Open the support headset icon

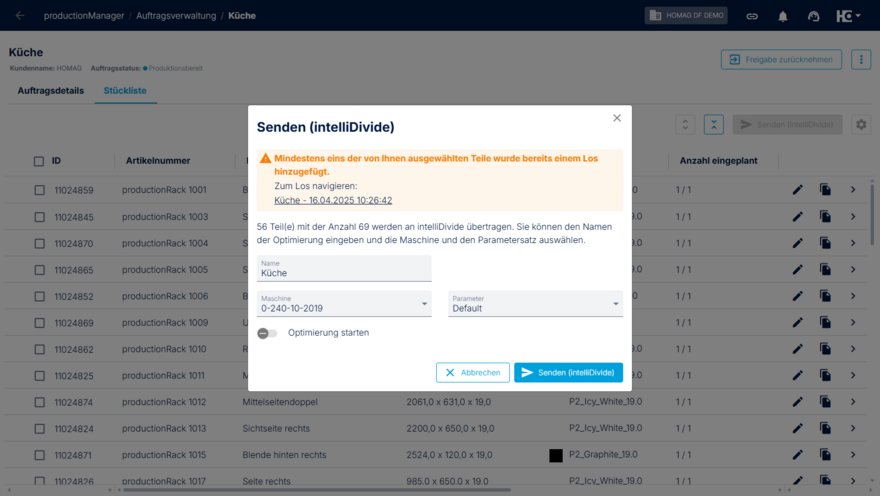click(x=814, y=16)
